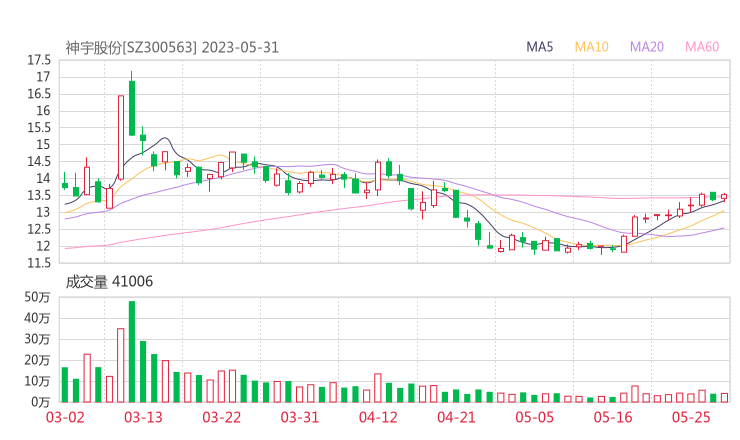Click the 0万 volume axis label

41,402
